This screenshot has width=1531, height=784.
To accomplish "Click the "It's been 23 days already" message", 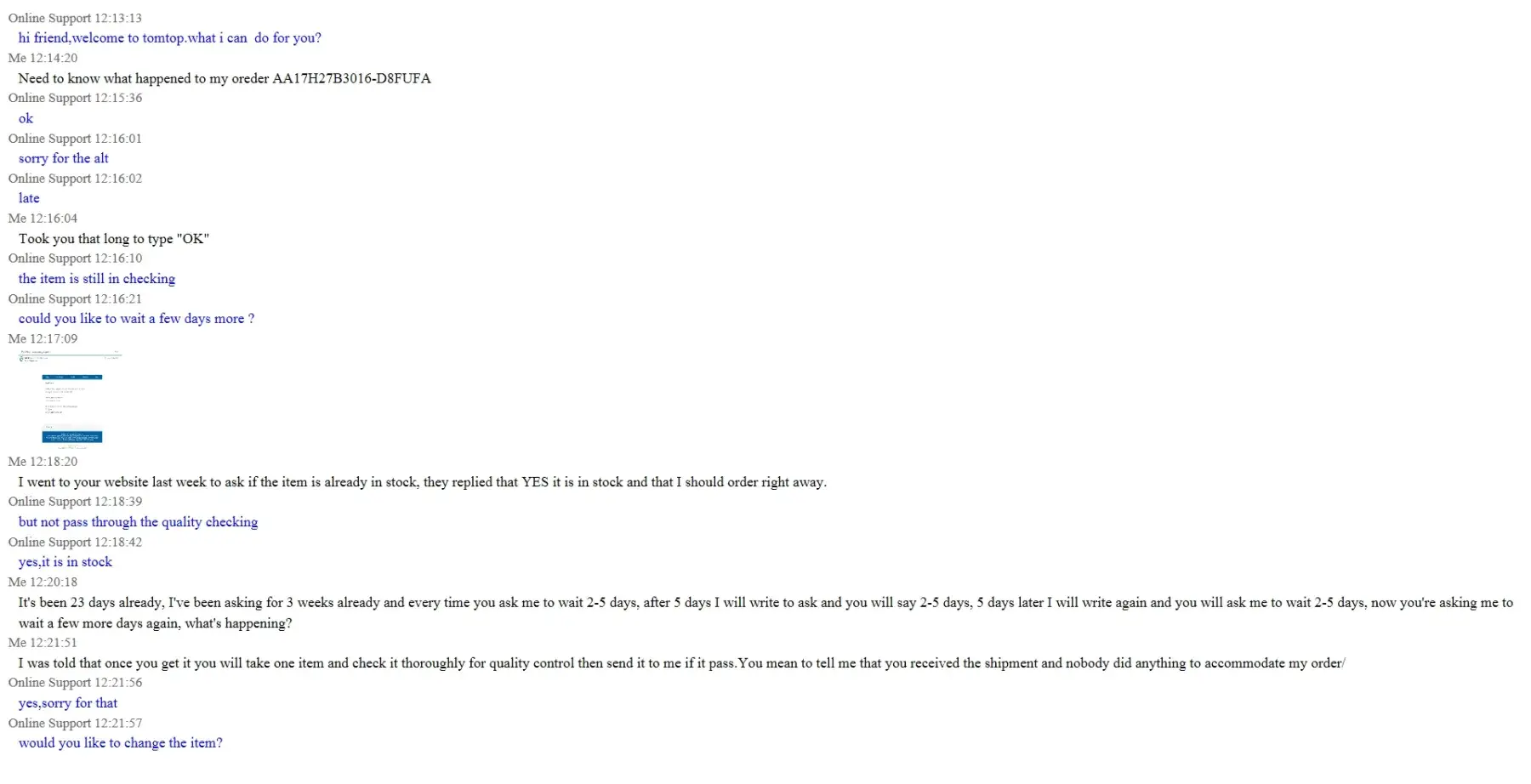I will click(x=765, y=603).
